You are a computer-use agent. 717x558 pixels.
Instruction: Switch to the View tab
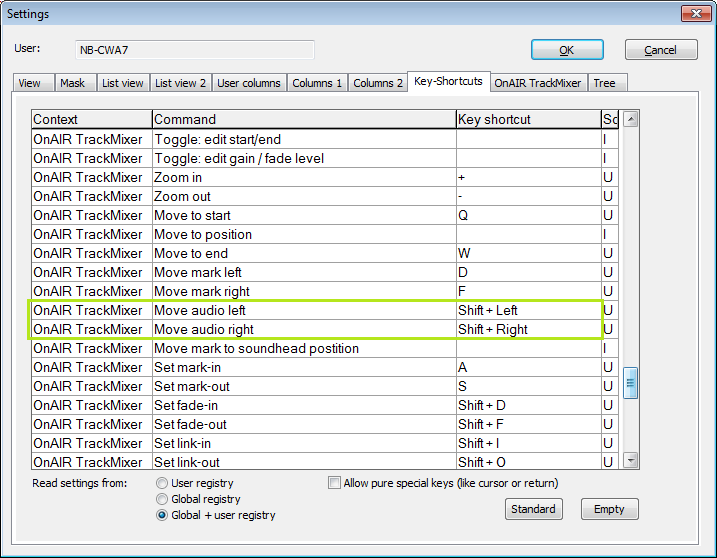tap(30, 83)
